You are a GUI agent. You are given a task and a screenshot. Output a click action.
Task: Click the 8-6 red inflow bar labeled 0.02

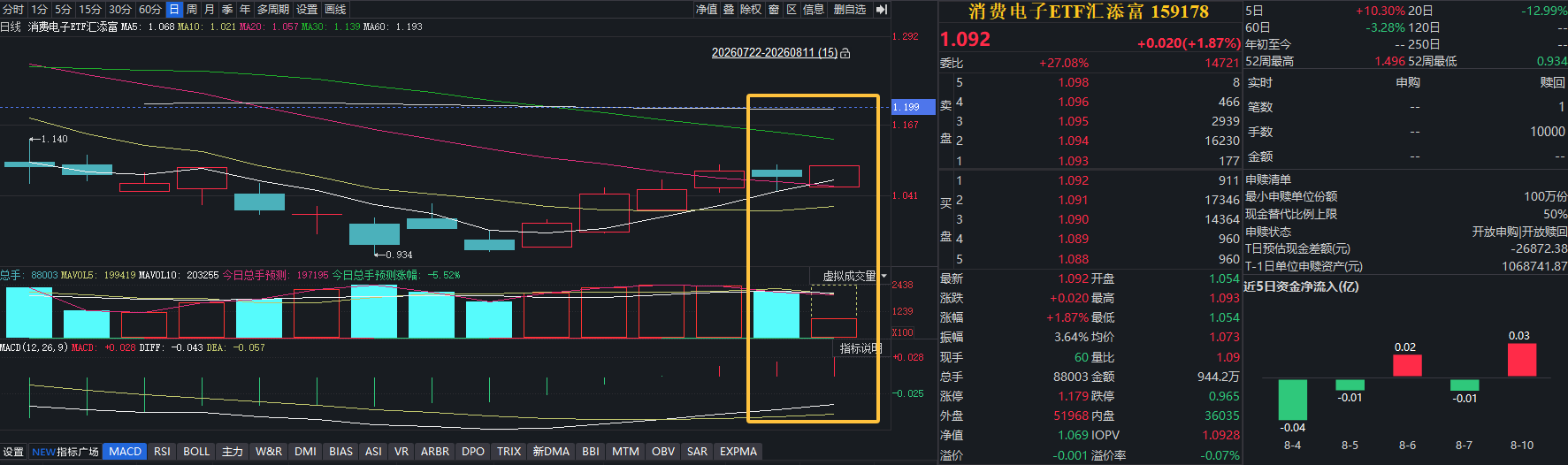[x=1407, y=365]
